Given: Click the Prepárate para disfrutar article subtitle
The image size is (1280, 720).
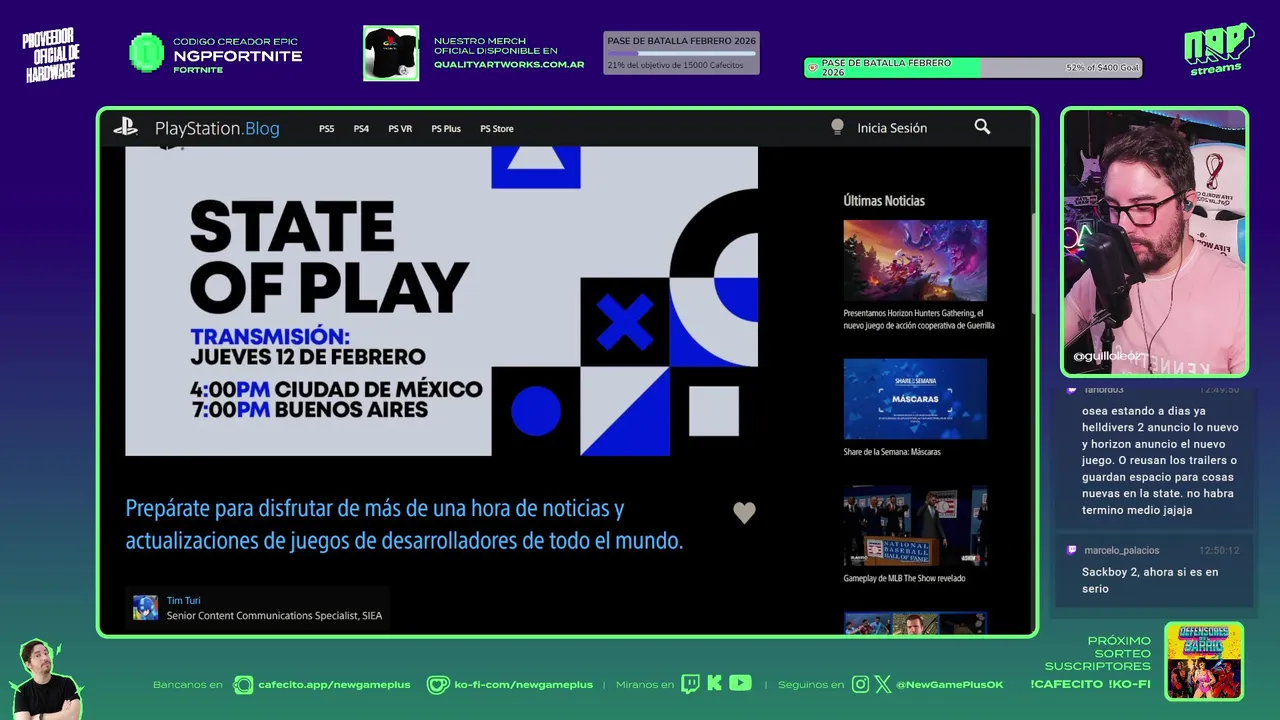Looking at the screenshot, I should tap(404, 524).
